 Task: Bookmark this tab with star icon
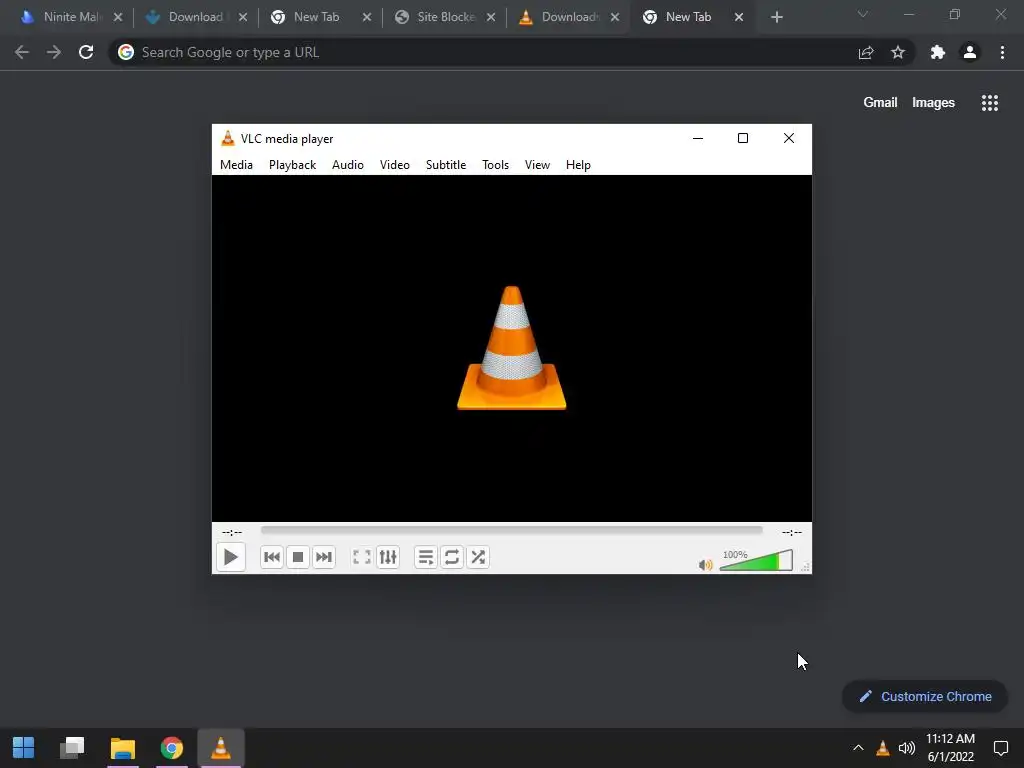click(x=898, y=52)
